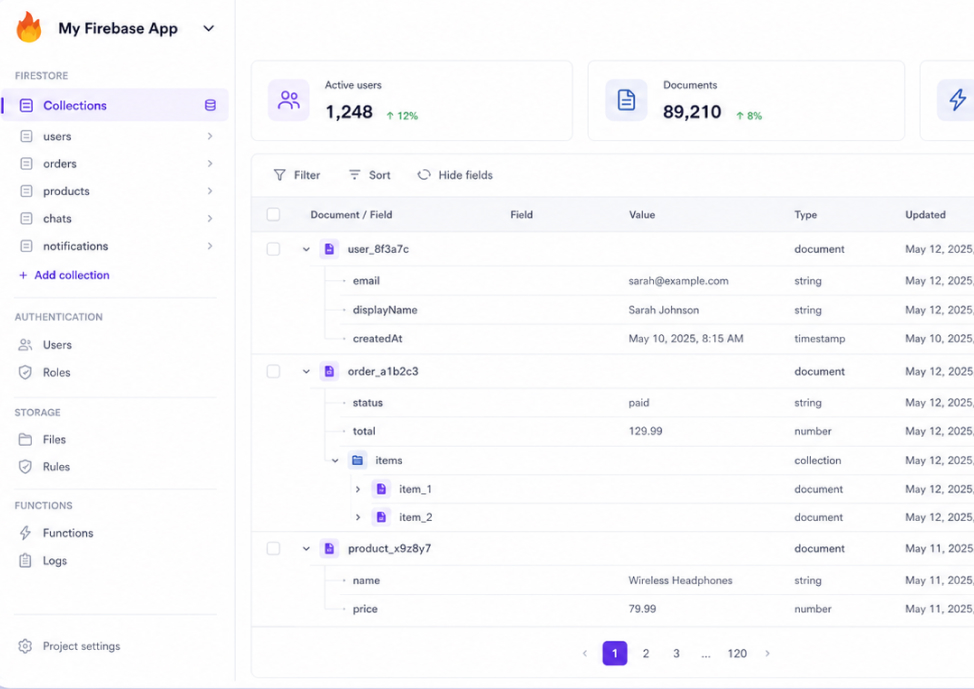Viewport: 974px width, 689px height.
Task: Open Authentication Users page
Action: (57, 345)
